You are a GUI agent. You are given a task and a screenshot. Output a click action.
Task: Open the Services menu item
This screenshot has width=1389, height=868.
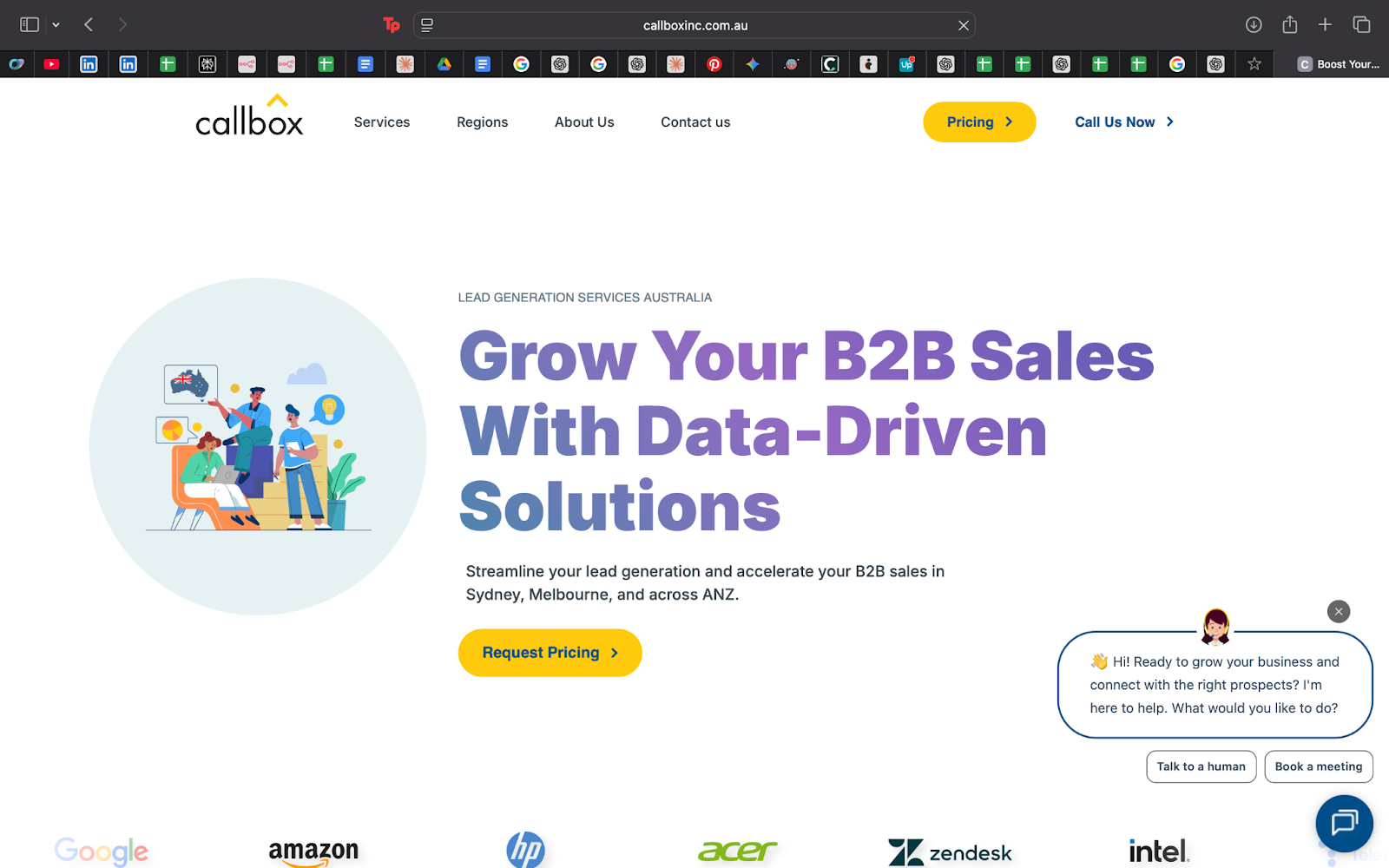pyautogui.click(x=382, y=122)
